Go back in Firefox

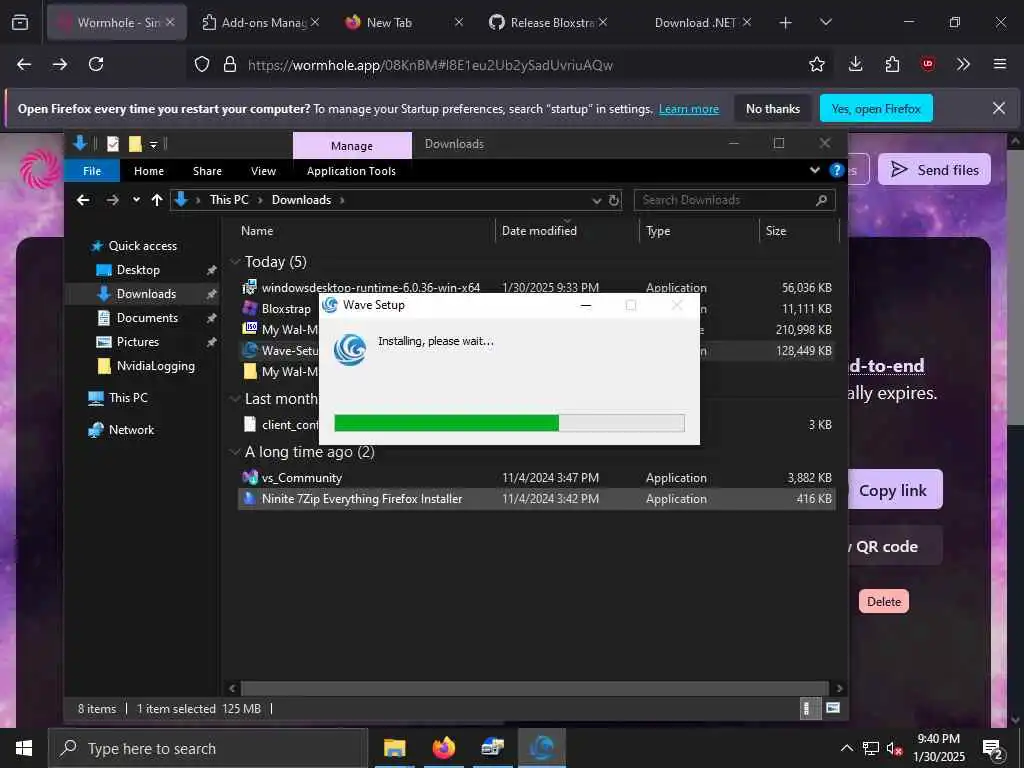[x=24, y=64]
